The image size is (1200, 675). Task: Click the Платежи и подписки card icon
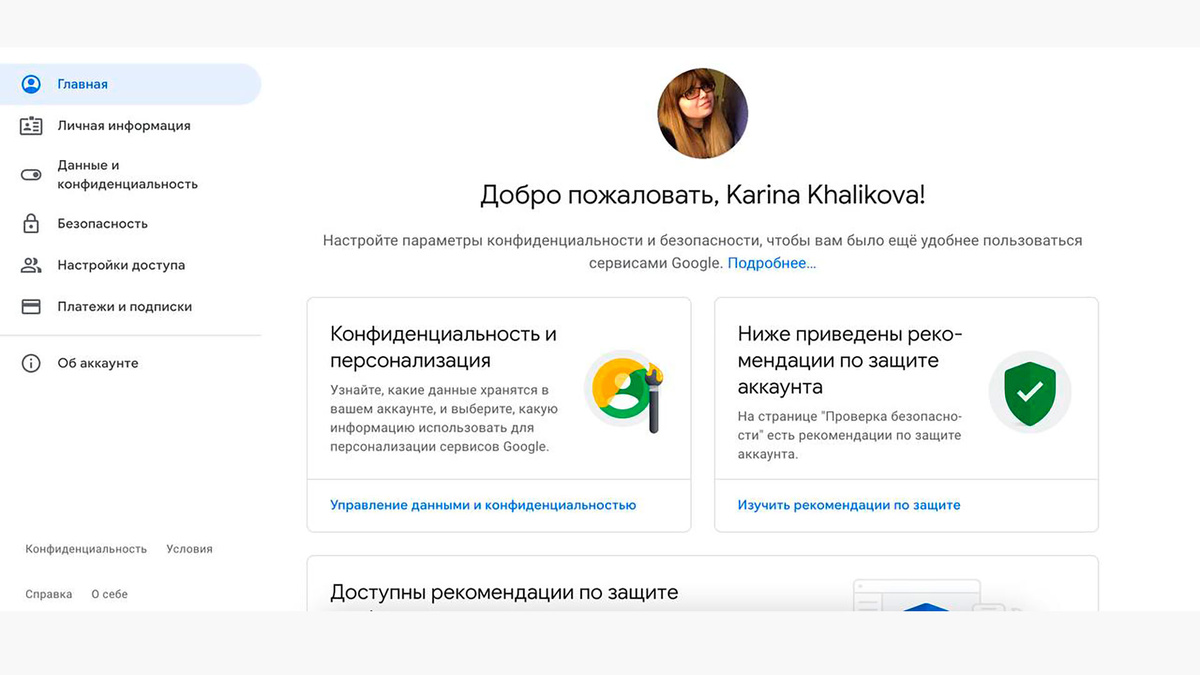point(30,306)
